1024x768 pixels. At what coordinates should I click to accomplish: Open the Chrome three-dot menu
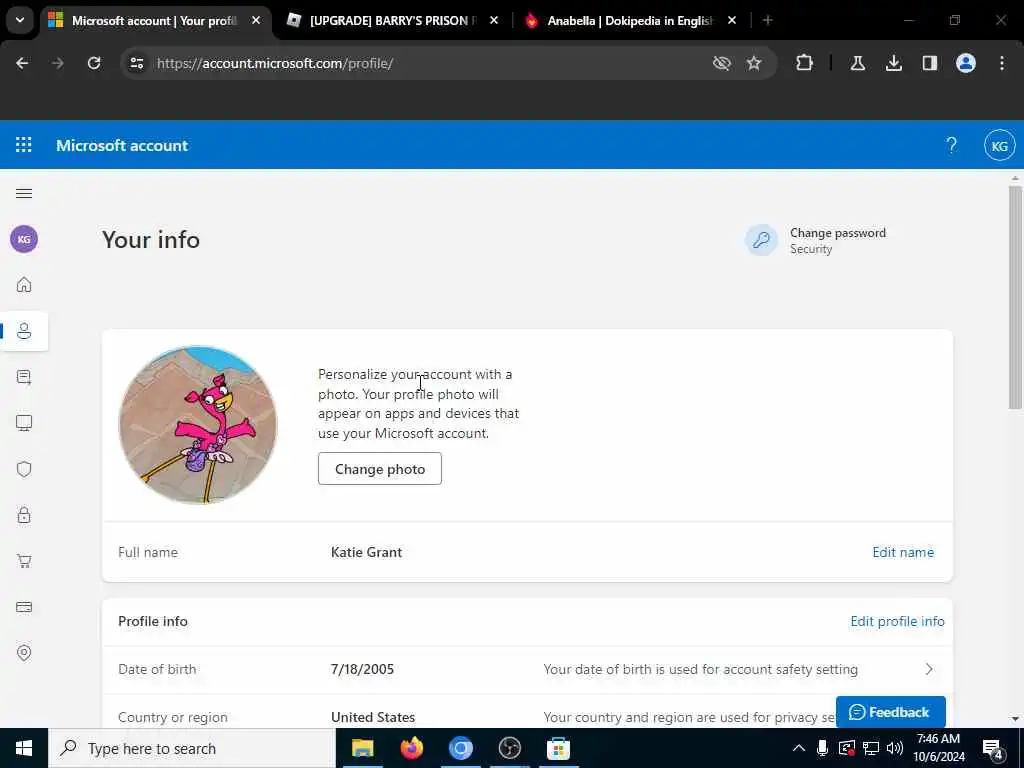tap(1002, 63)
